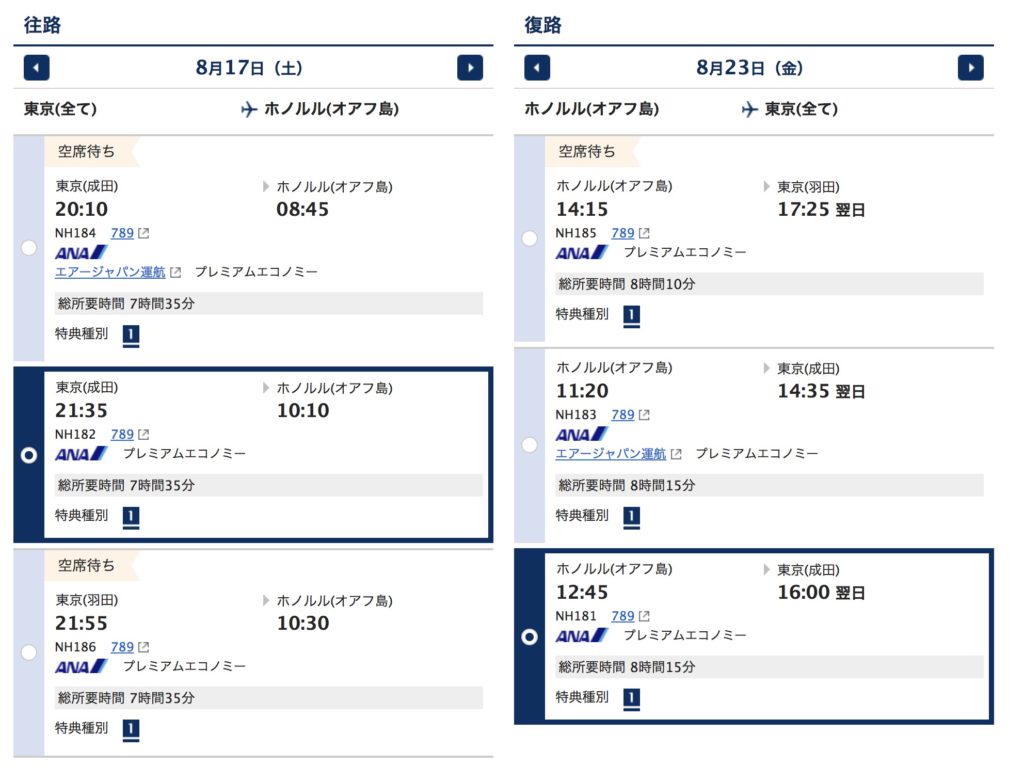1024x766 pixels.
Task: Go to previous return date before 8月23日
Action: click(537, 68)
